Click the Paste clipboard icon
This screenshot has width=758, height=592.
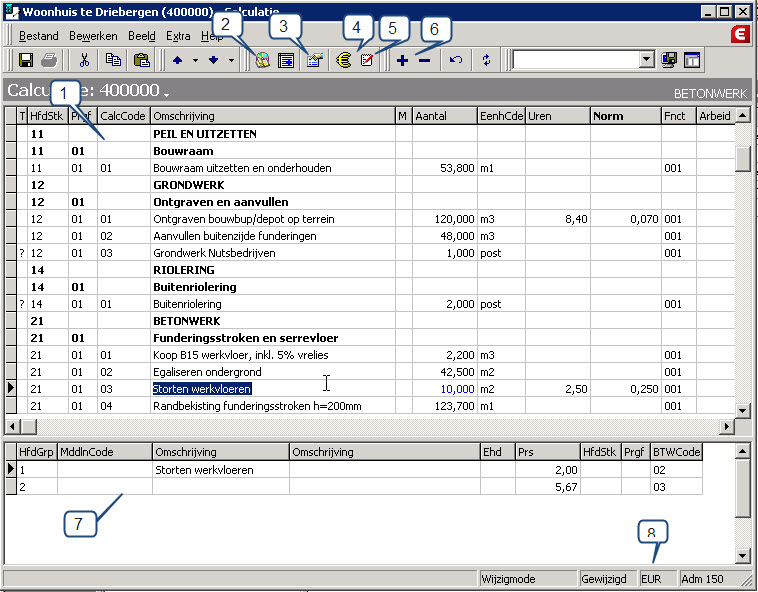coord(141,60)
